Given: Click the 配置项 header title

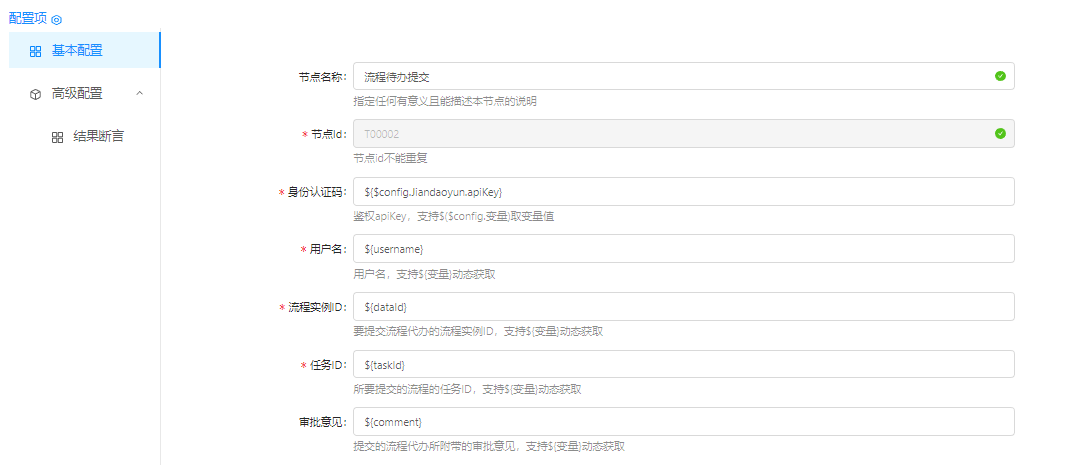Looking at the screenshot, I should pos(27,18).
